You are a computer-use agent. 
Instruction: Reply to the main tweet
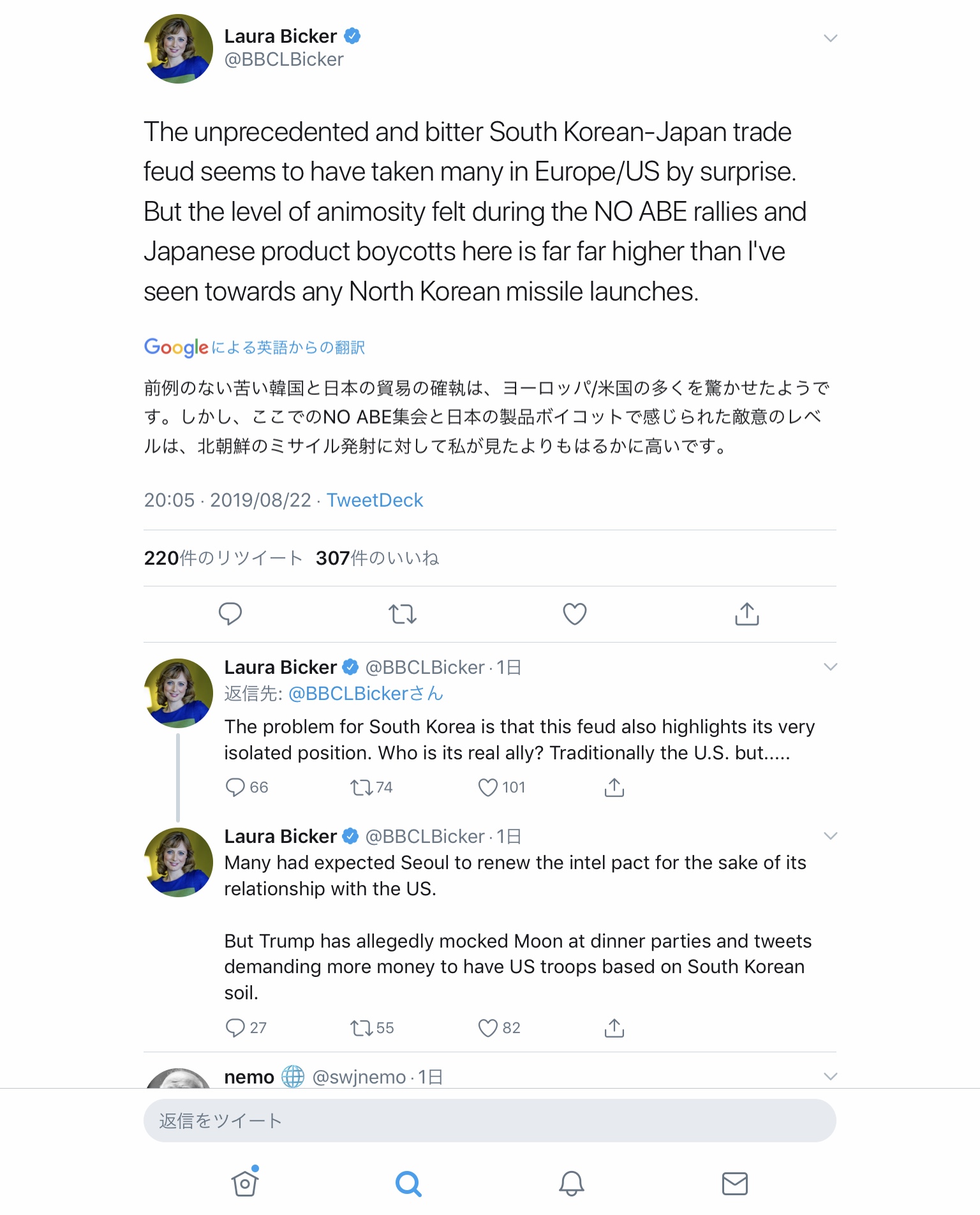click(x=230, y=614)
